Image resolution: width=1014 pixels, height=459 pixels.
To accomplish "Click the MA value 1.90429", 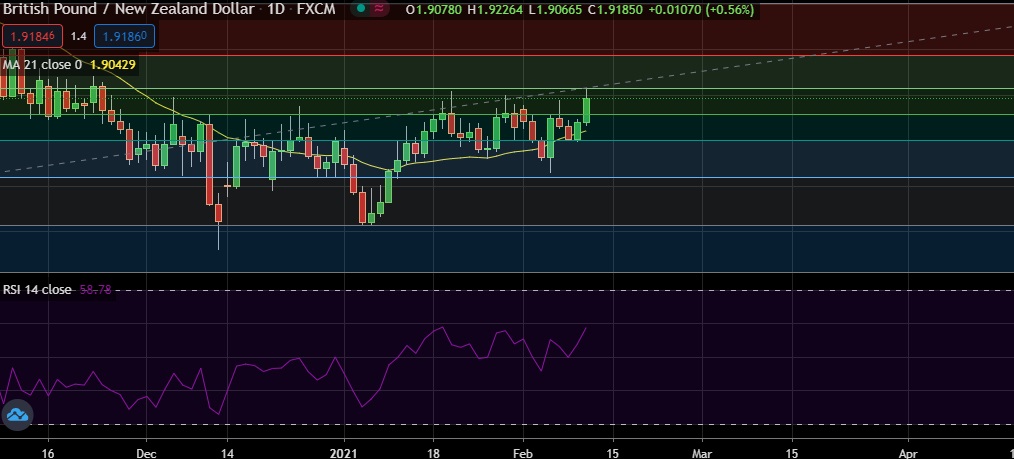I will [x=113, y=65].
